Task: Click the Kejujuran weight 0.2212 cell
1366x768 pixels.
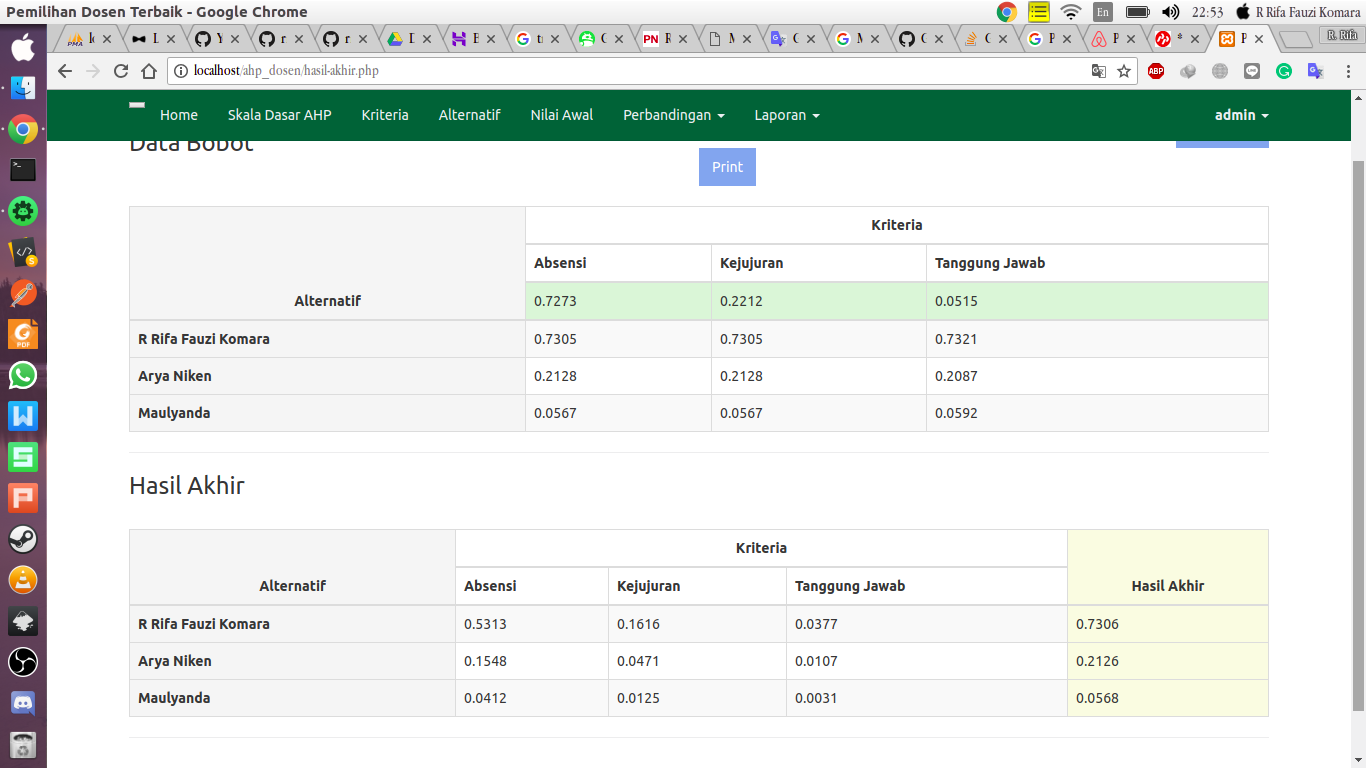Action: (818, 301)
